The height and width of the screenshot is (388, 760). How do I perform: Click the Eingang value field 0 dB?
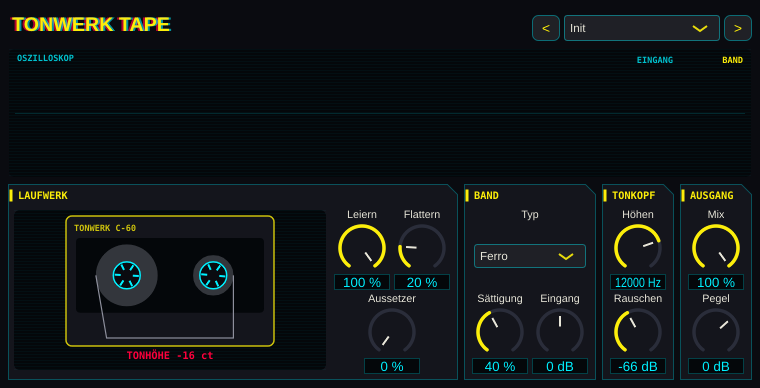[x=560, y=366]
